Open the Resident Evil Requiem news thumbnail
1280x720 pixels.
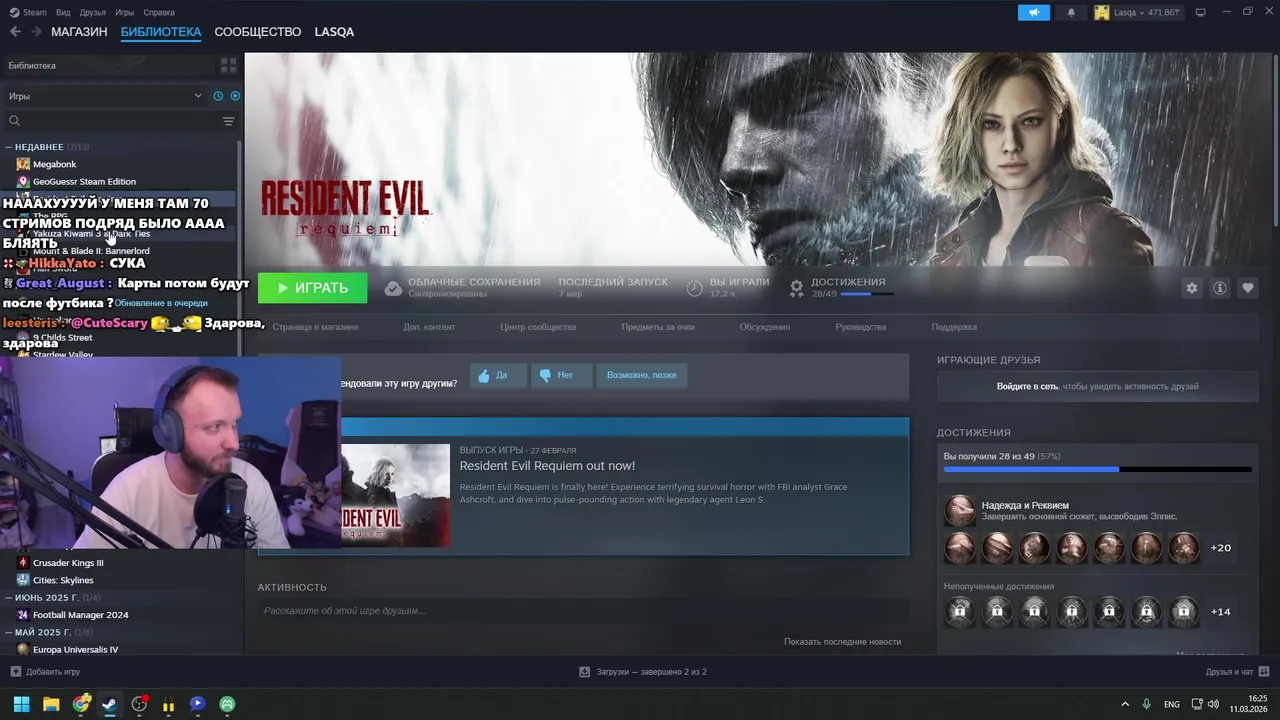tap(395, 496)
